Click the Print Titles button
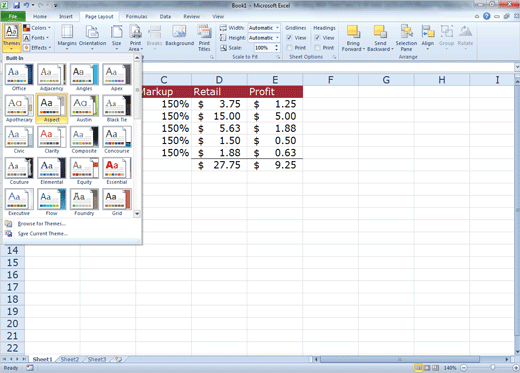 point(204,38)
